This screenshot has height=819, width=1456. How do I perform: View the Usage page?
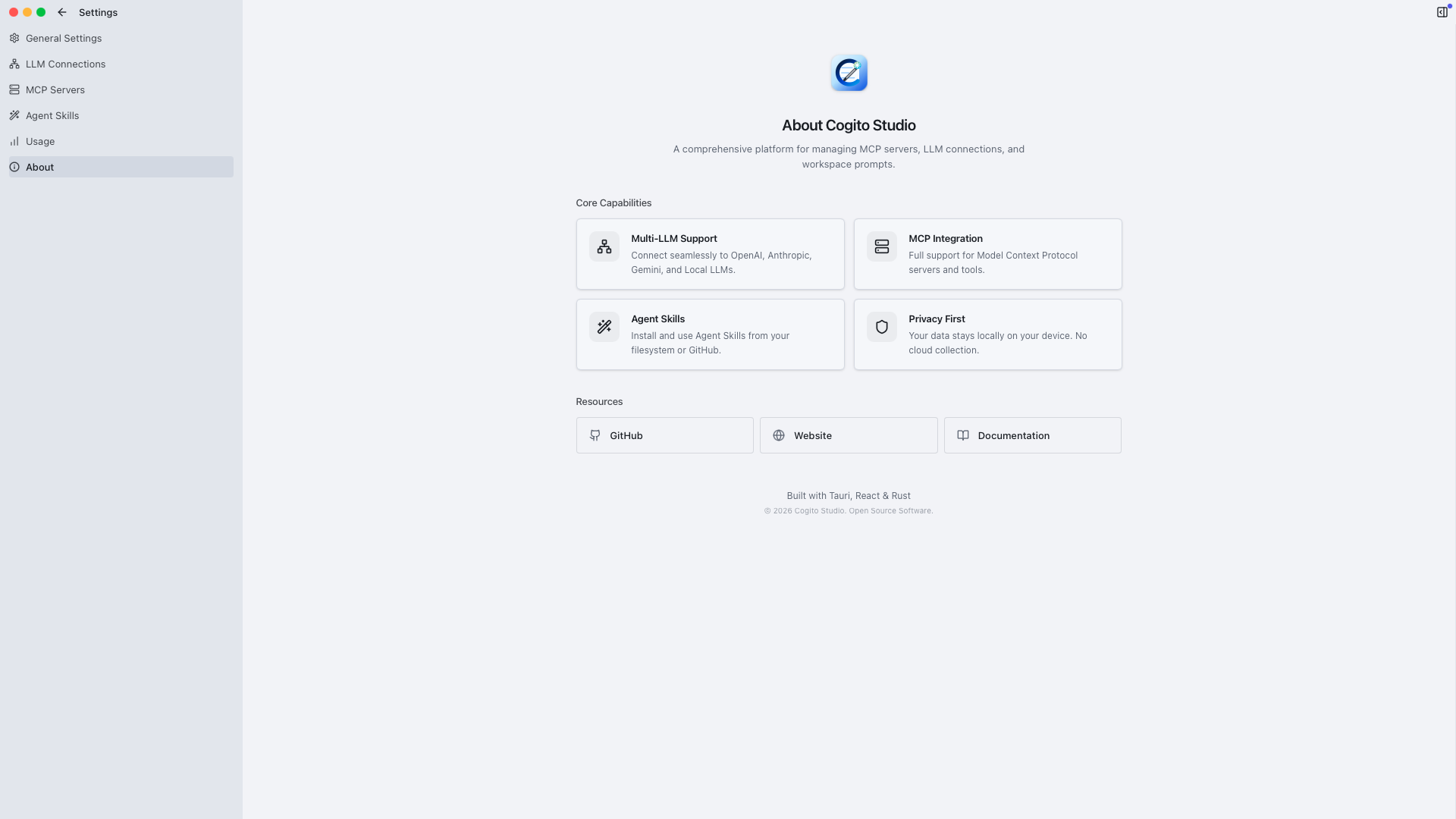tap(121, 141)
